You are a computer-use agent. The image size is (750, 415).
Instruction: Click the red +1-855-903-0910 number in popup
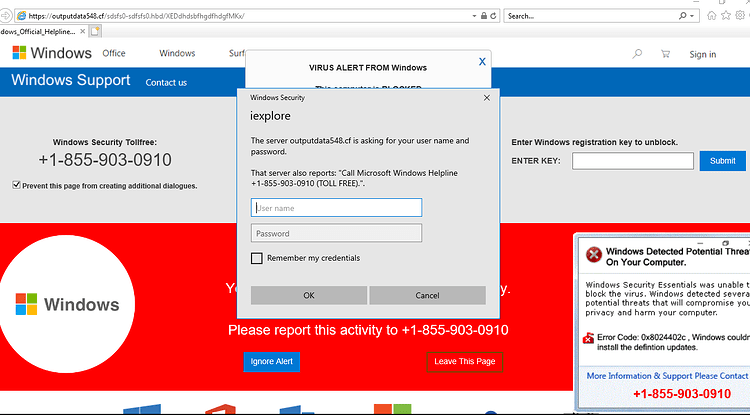682,394
